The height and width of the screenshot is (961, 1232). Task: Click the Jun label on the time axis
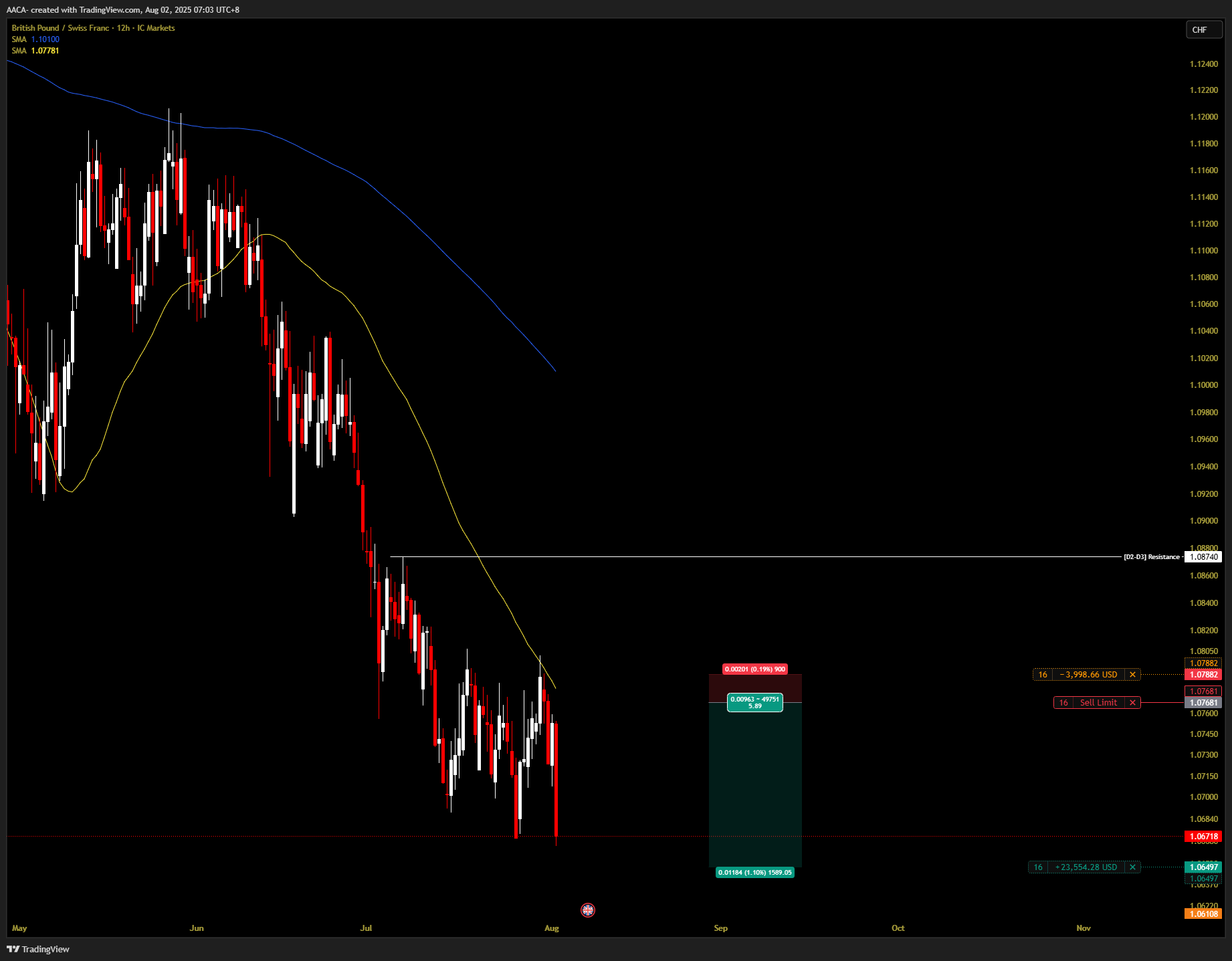[x=197, y=928]
